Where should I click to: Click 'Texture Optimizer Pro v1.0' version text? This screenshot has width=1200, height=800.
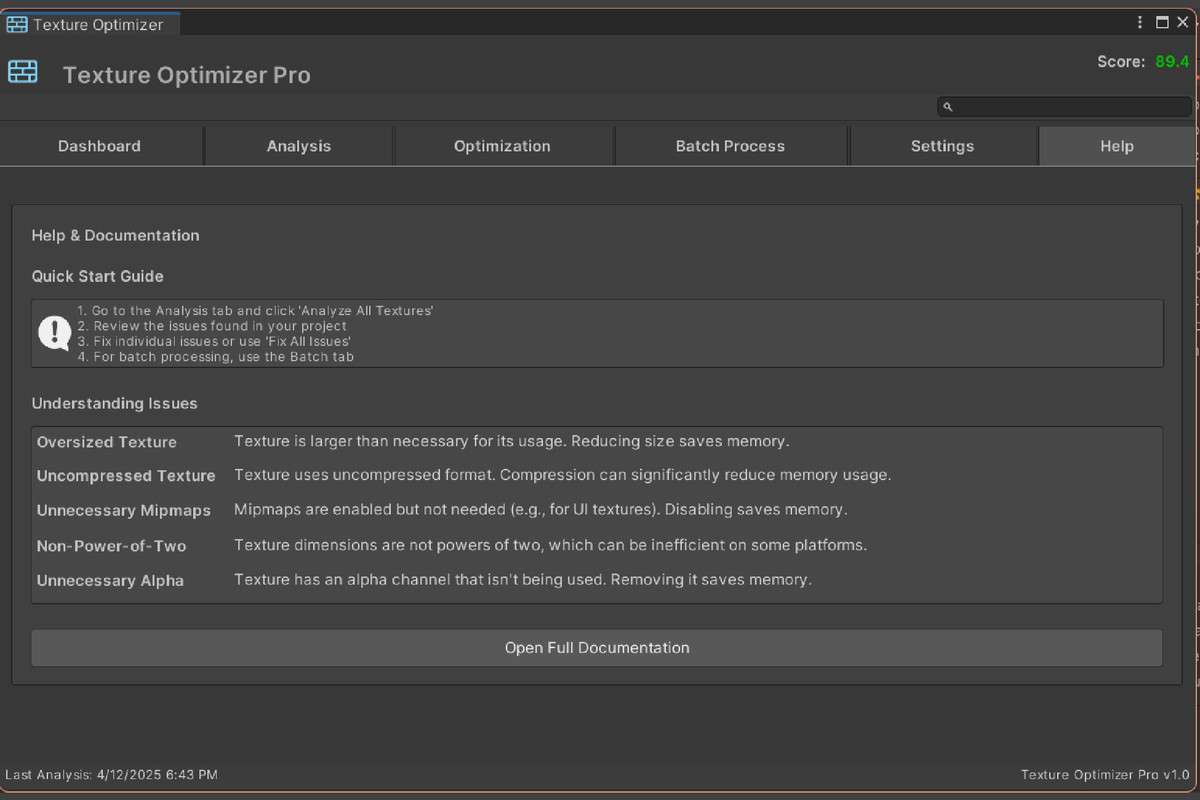1105,775
